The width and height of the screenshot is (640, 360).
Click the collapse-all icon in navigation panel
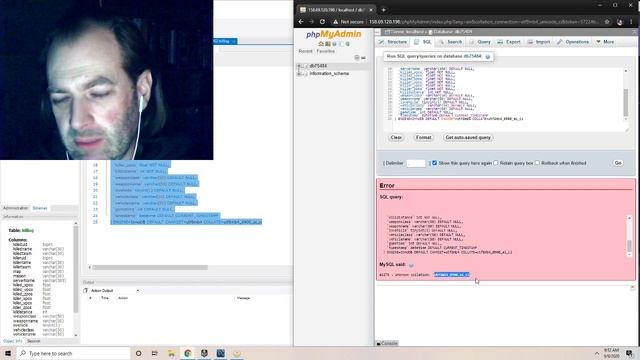tap(357, 58)
